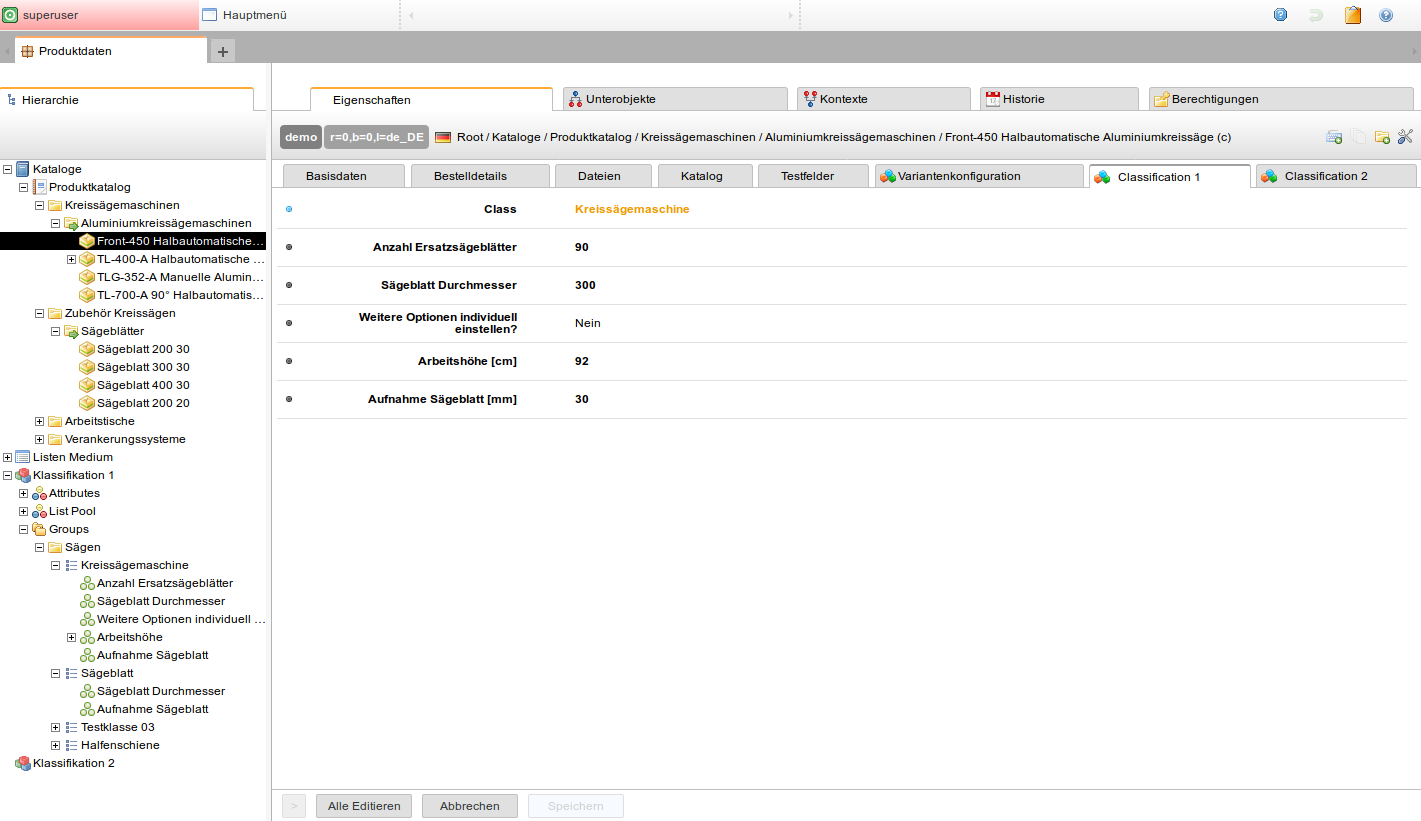Open the orange clipboard icon in top bar
1421x821 pixels.
click(1352, 15)
